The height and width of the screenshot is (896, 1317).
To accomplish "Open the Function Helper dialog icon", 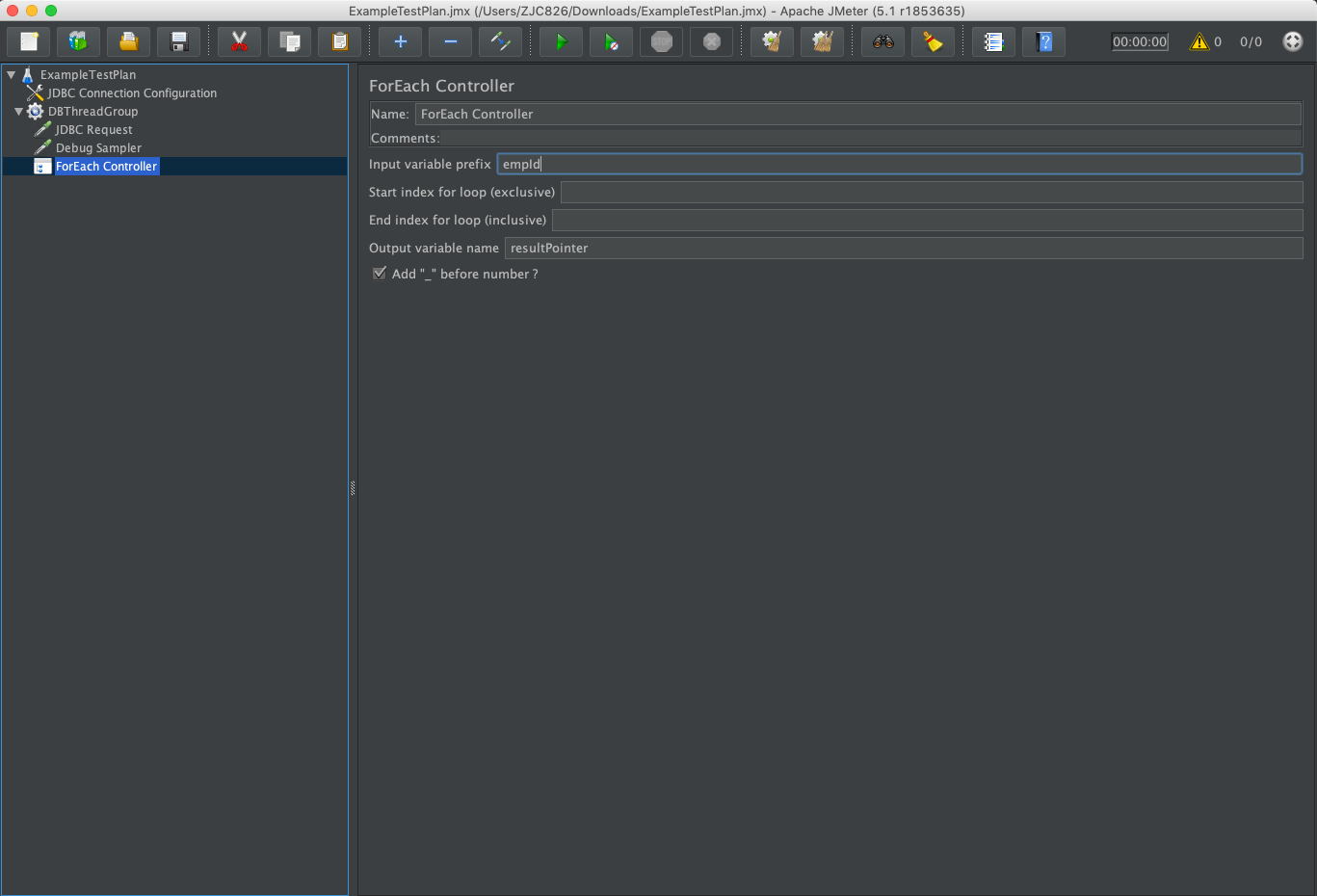I will (994, 41).
